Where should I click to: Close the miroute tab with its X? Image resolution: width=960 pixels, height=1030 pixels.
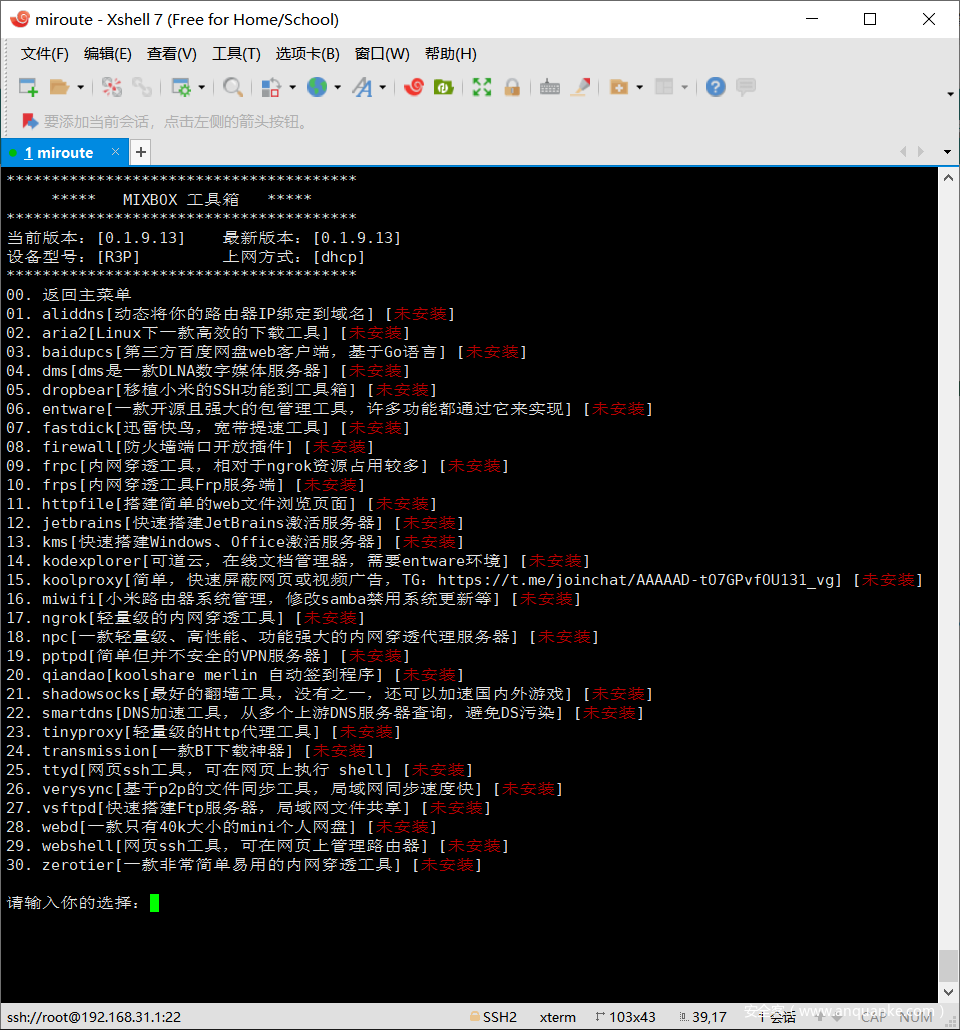click(x=116, y=152)
